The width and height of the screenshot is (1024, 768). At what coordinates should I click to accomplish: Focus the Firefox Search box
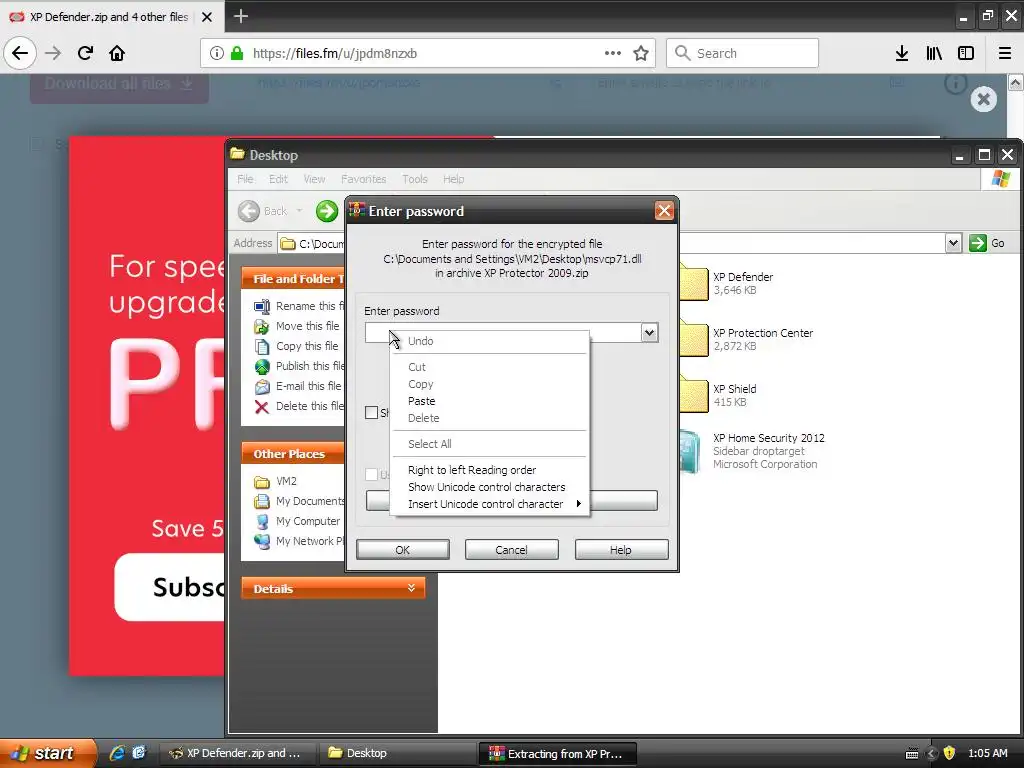tap(742, 53)
